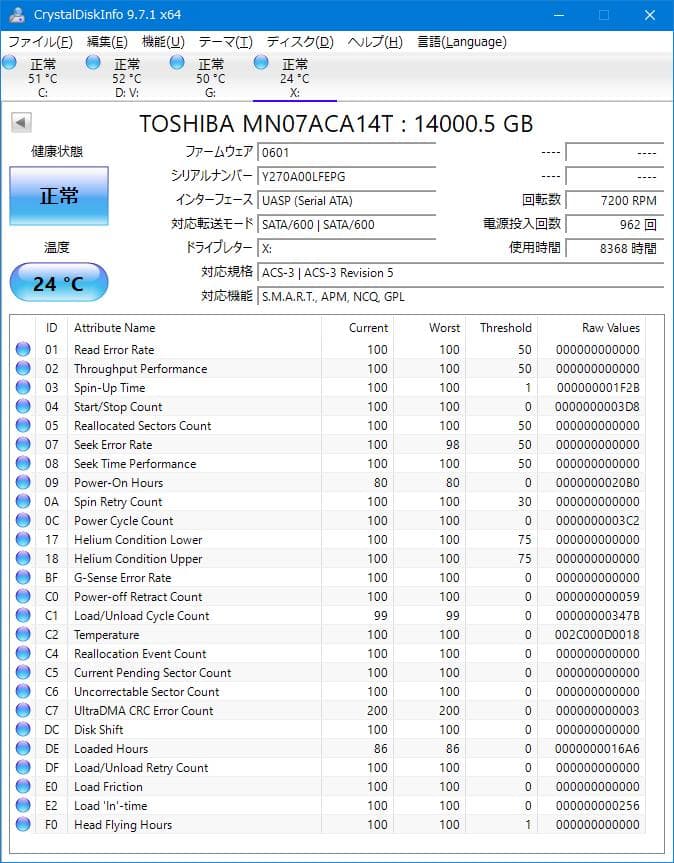Click the interface field UASP (Serial ATA)
Screen dimensions: 674x863
click(347, 200)
